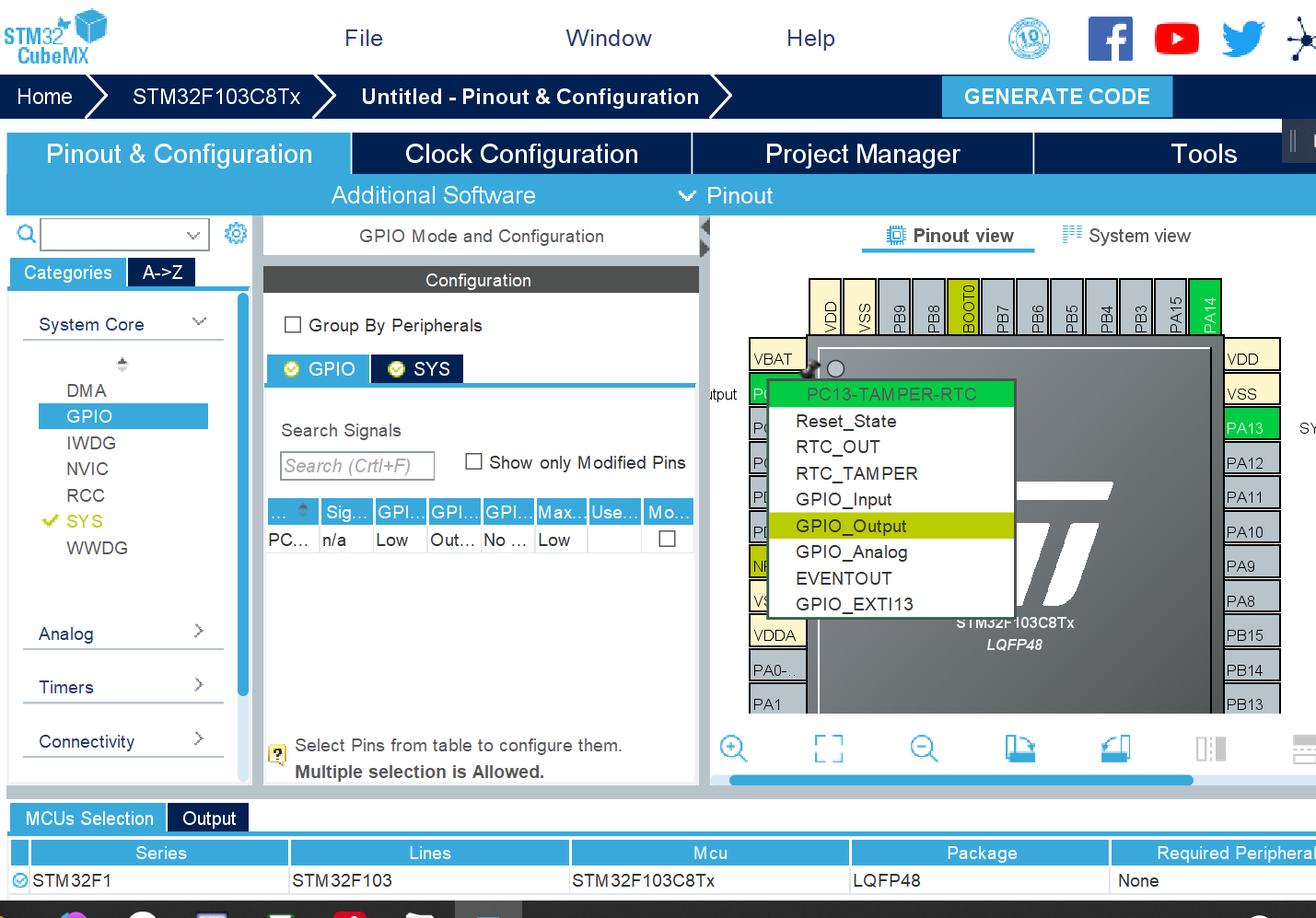This screenshot has width=1316, height=918.
Task: Switch to Project Manager tab
Action: pyautogui.click(x=863, y=154)
